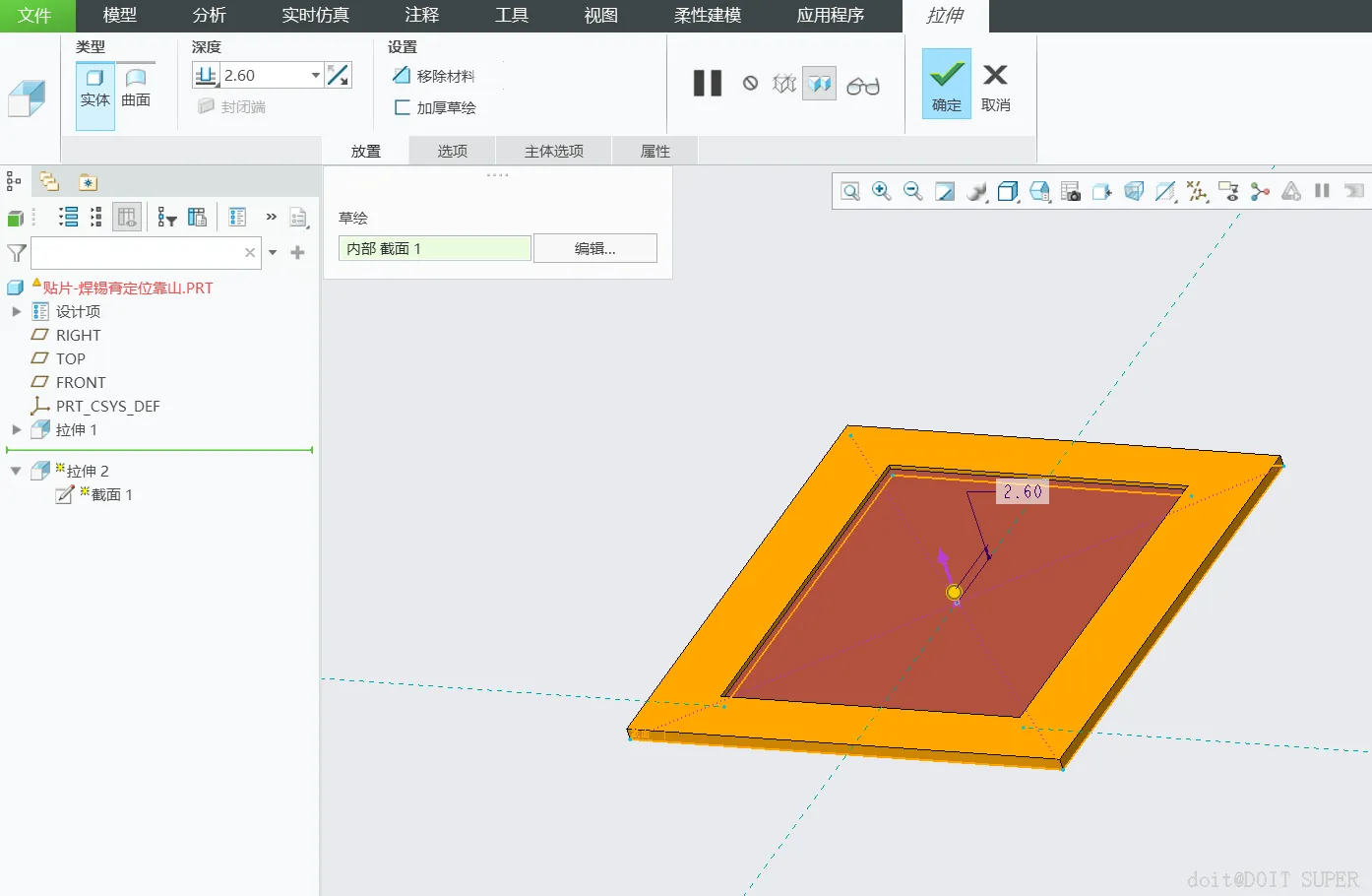Open the depth value dropdown arrow

tap(316, 75)
